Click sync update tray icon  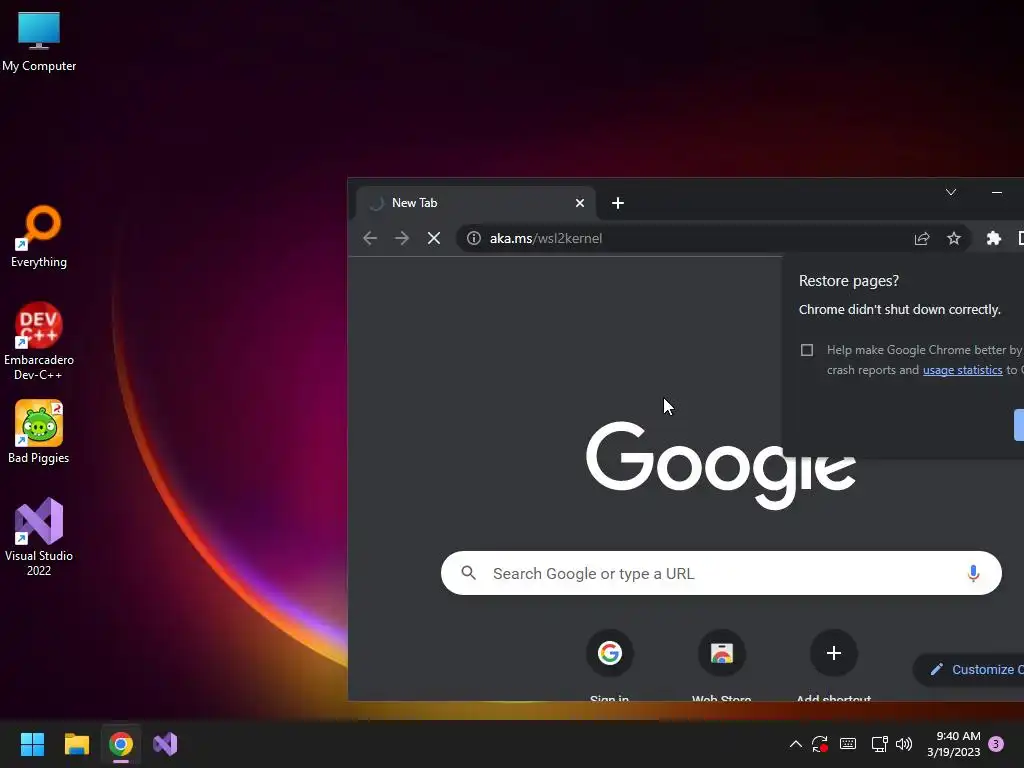pos(820,744)
